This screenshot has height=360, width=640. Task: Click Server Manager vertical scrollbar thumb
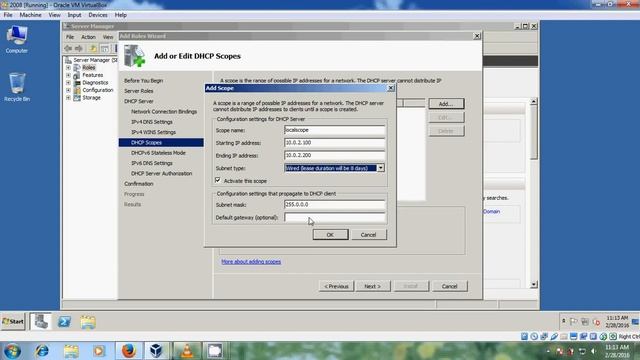533,132
